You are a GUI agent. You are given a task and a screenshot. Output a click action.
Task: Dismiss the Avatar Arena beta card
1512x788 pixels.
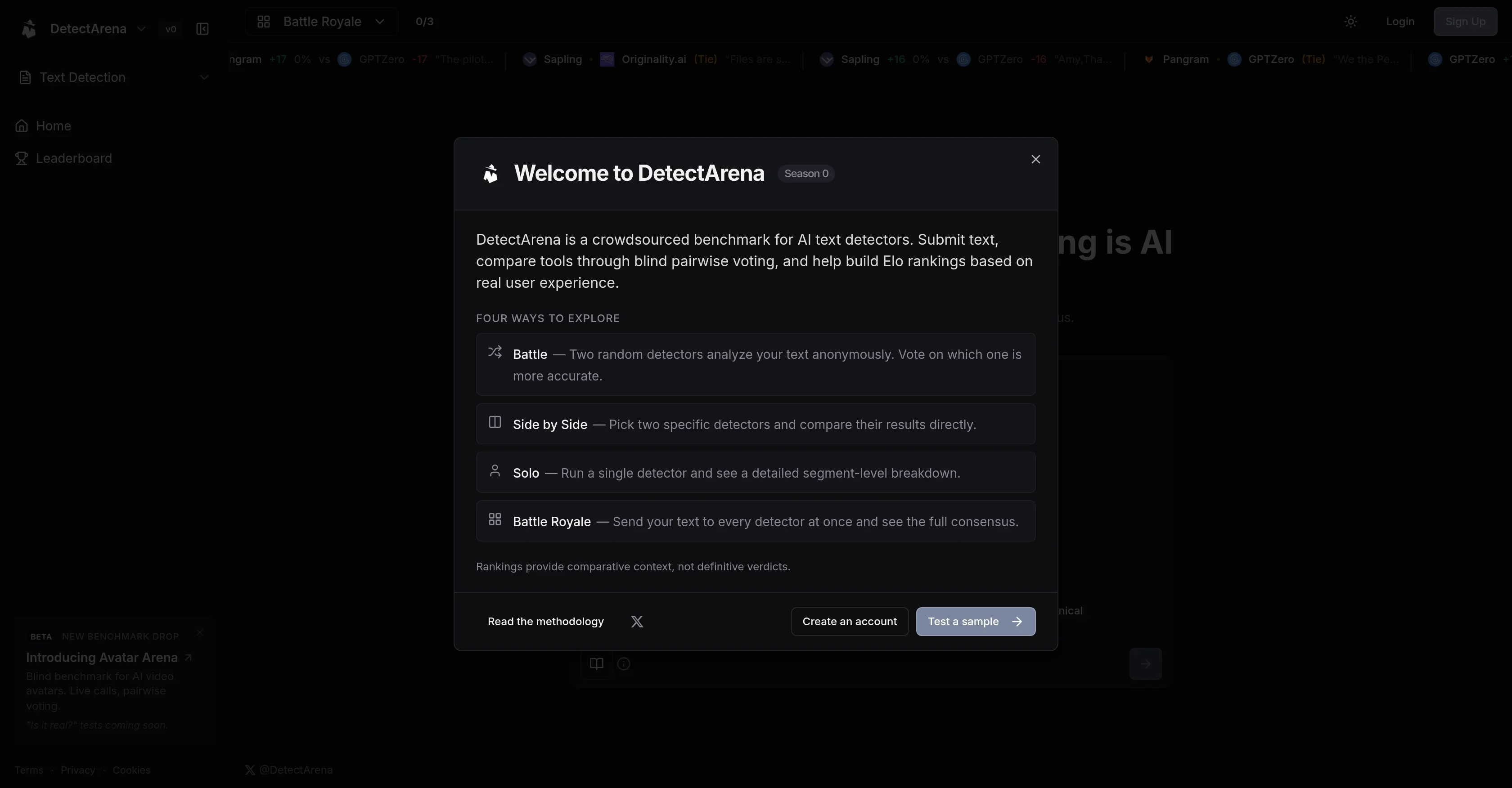click(x=200, y=632)
